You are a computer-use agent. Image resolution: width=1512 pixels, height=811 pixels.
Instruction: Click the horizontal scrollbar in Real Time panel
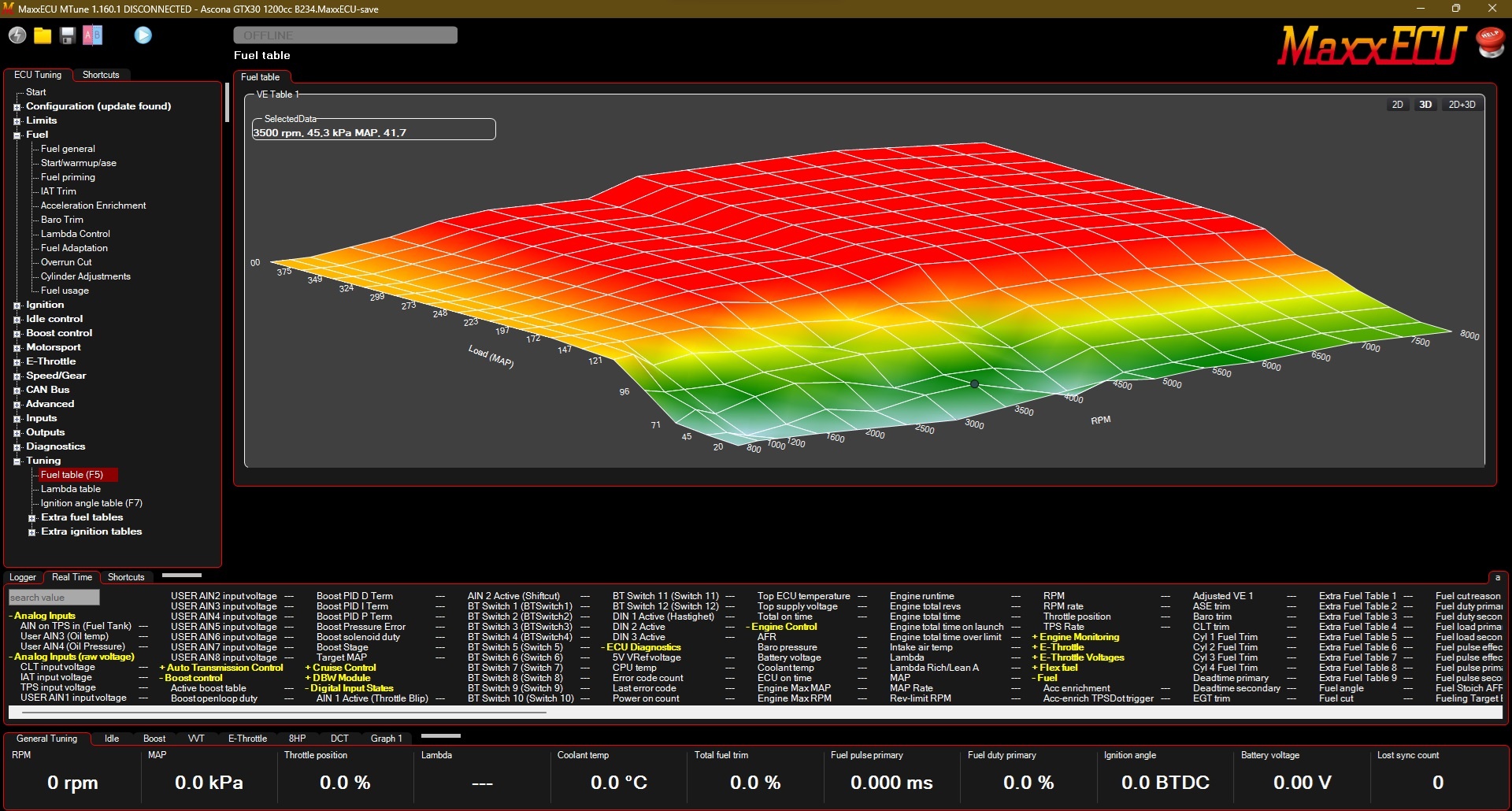(x=284, y=713)
